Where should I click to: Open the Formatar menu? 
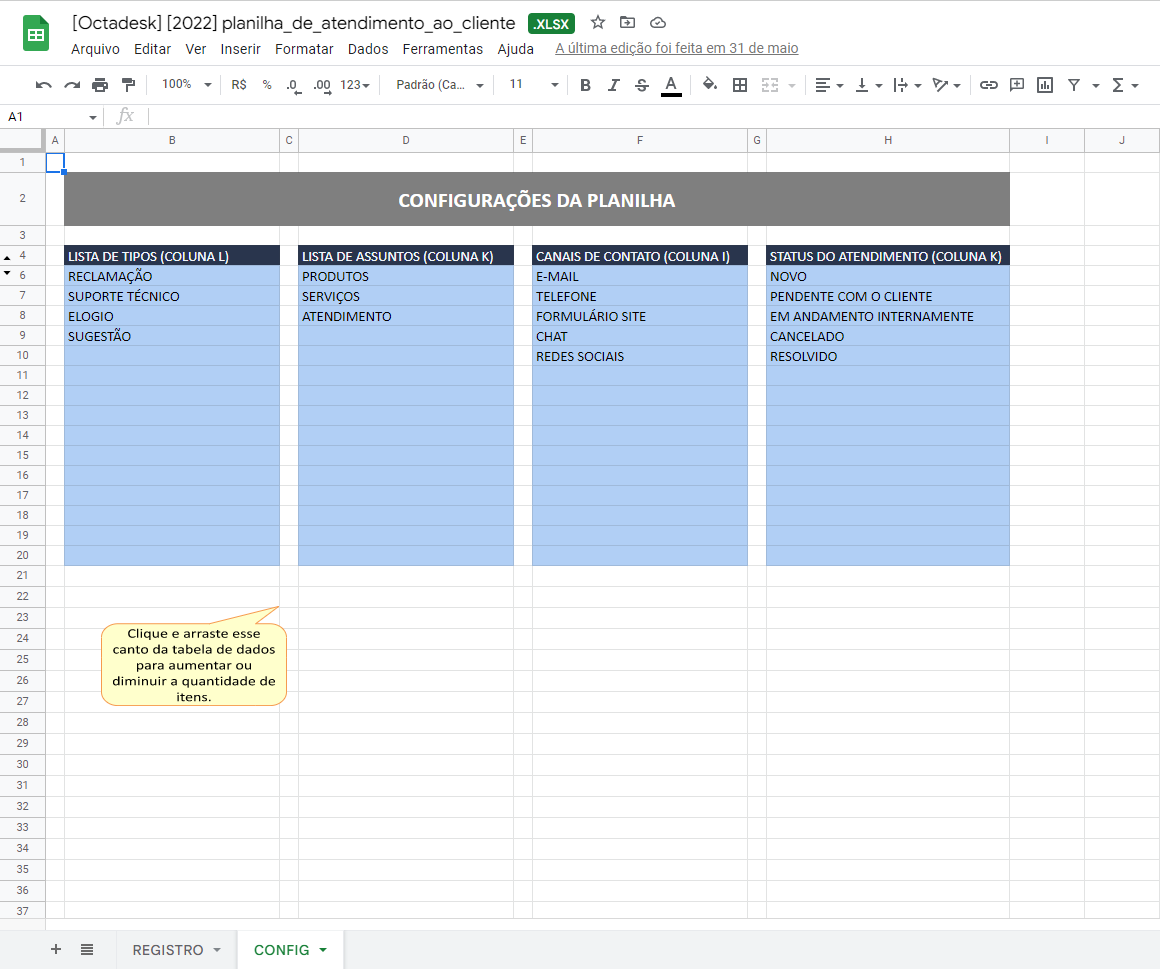pos(304,48)
